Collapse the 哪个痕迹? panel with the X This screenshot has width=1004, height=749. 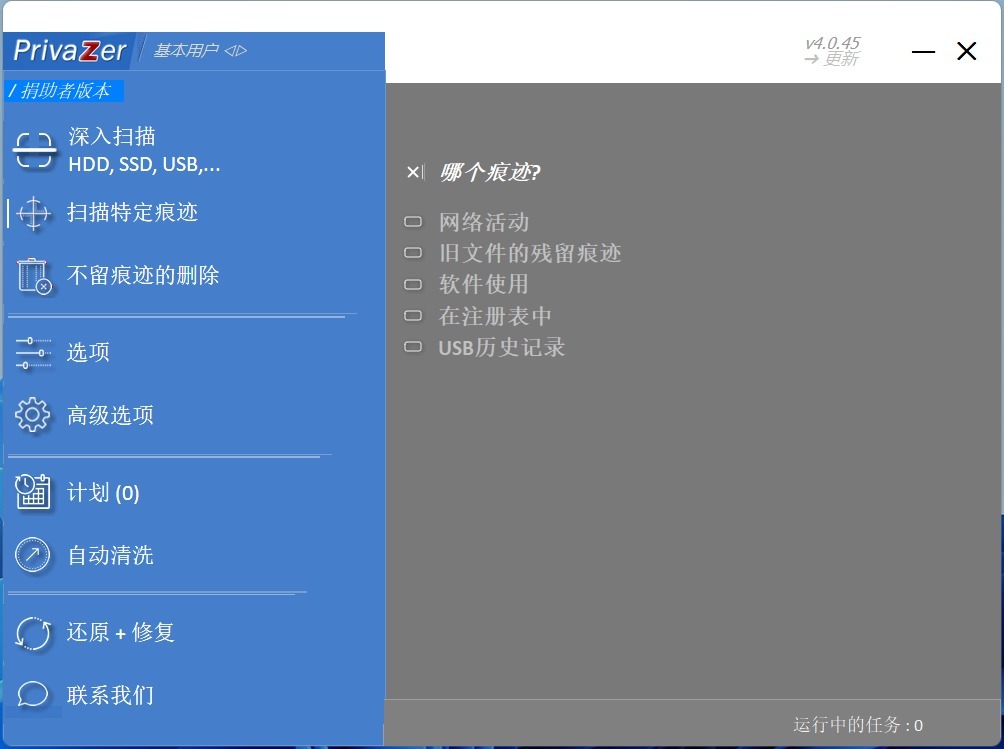414,173
